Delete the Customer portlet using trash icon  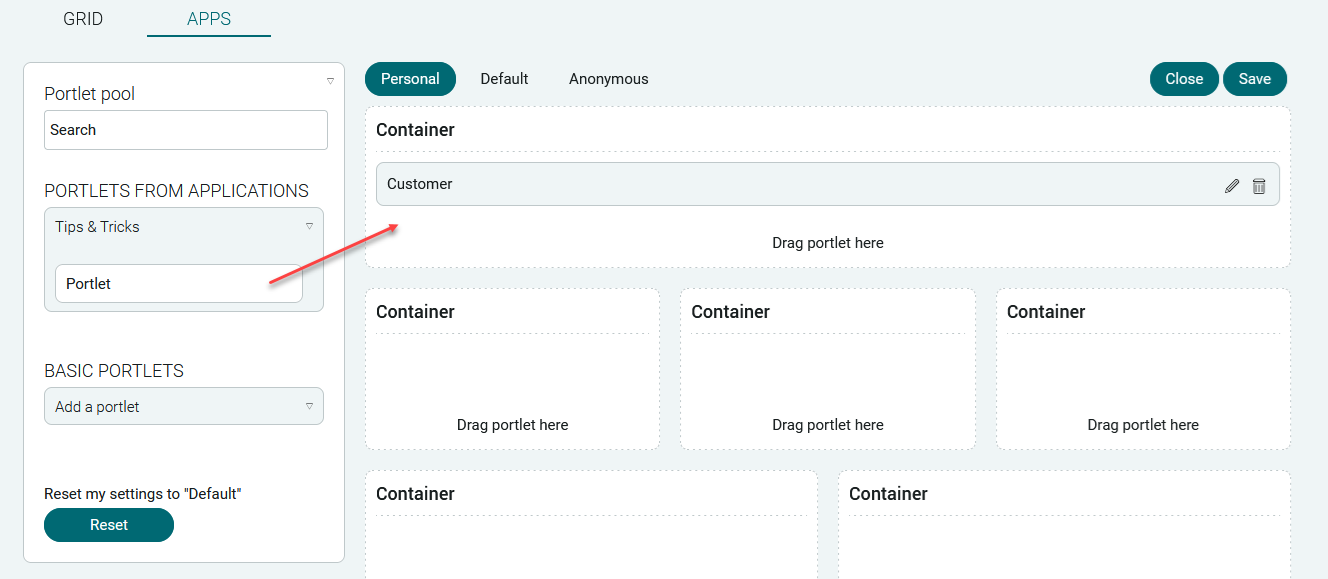[x=1259, y=186]
